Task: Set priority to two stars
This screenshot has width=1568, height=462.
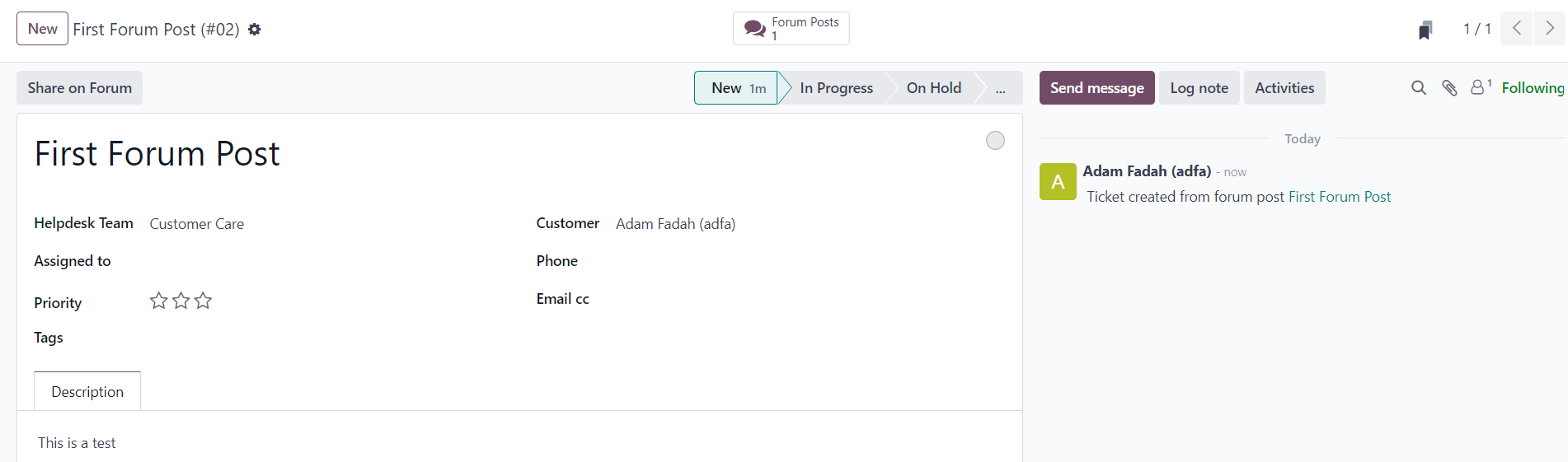Action: point(181,301)
